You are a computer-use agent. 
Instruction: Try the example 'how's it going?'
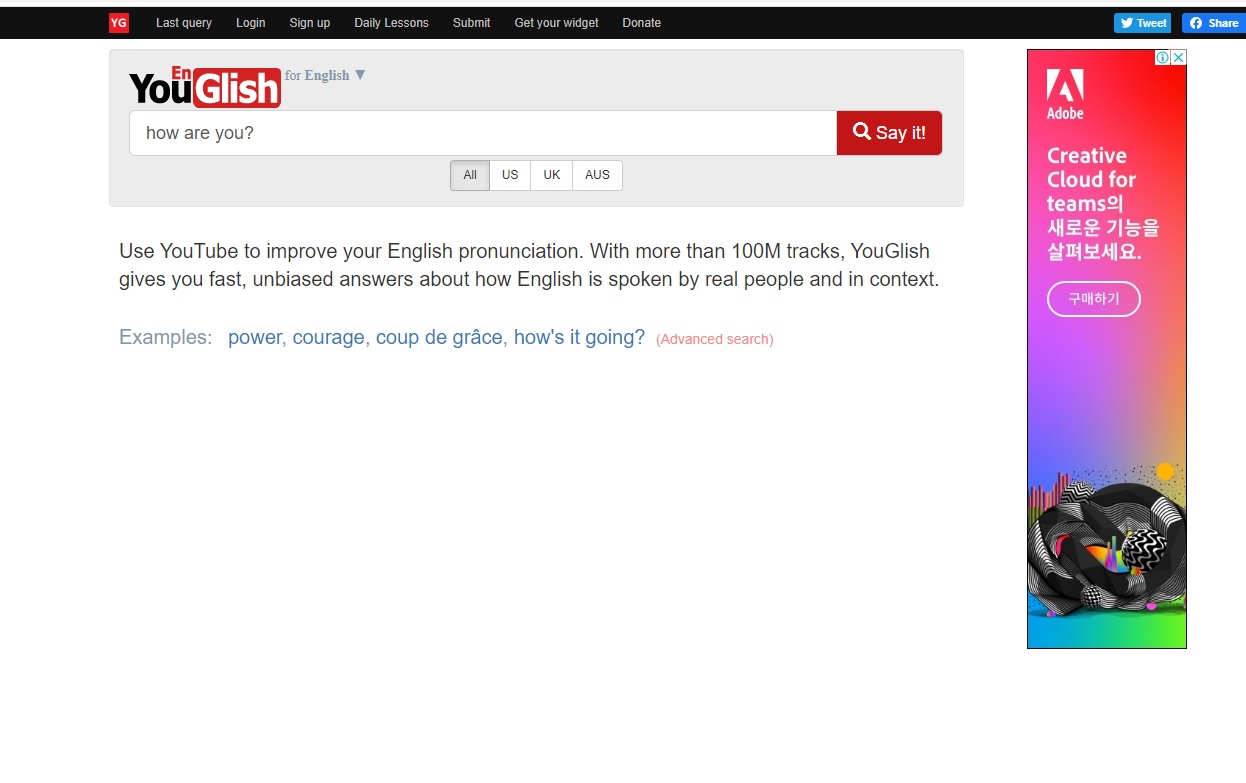coord(579,338)
